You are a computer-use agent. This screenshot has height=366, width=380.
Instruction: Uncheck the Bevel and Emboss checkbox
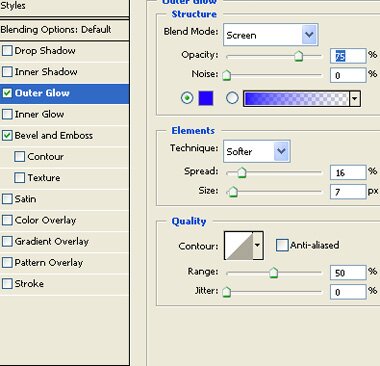pos(7,135)
